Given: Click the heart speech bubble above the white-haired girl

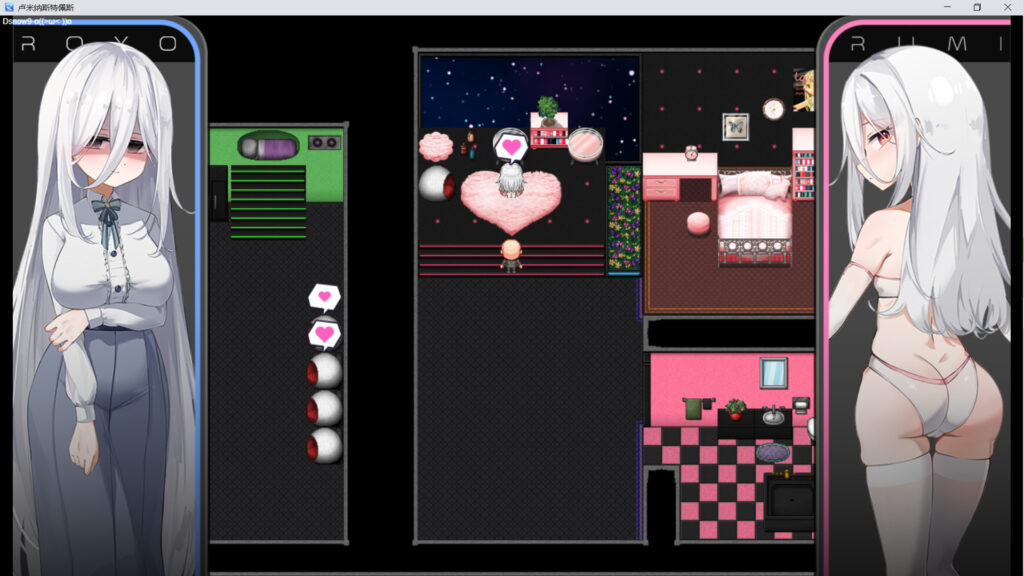Looking at the screenshot, I should (x=511, y=147).
